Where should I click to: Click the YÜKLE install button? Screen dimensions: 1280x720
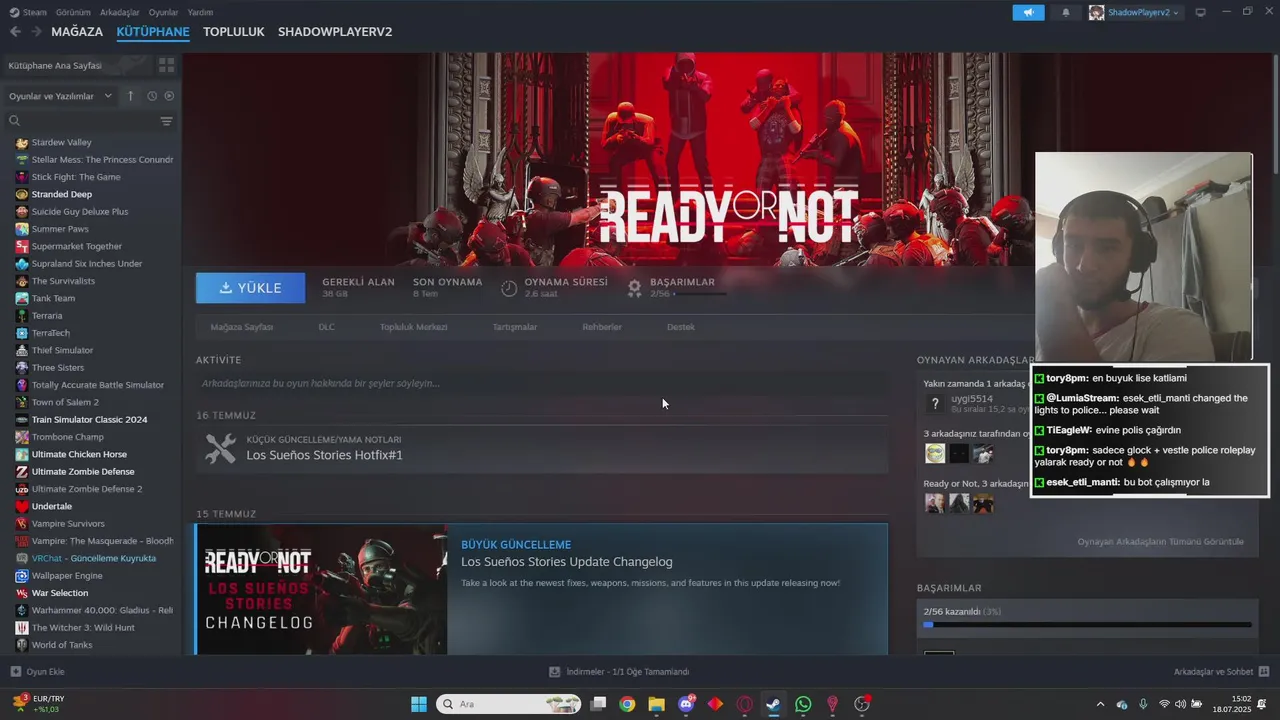tap(251, 288)
